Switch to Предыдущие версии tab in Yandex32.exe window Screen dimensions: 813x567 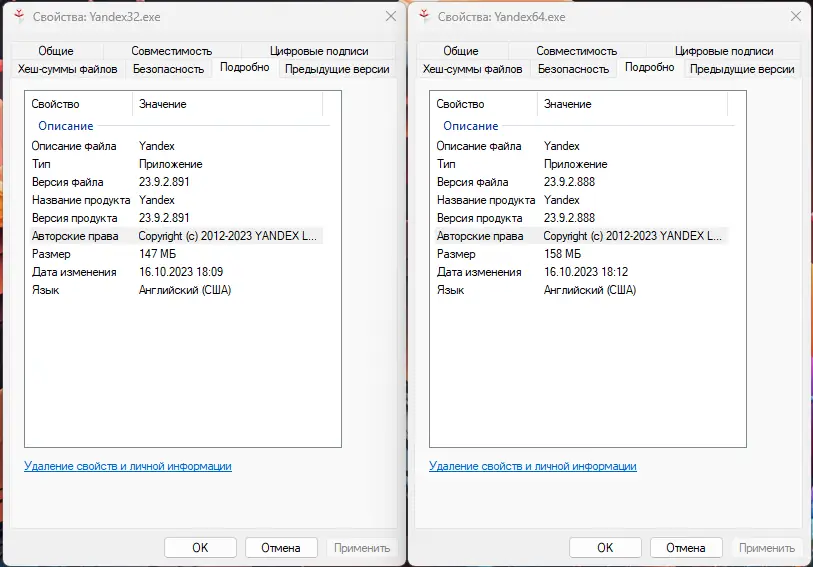(x=336, y=69)
